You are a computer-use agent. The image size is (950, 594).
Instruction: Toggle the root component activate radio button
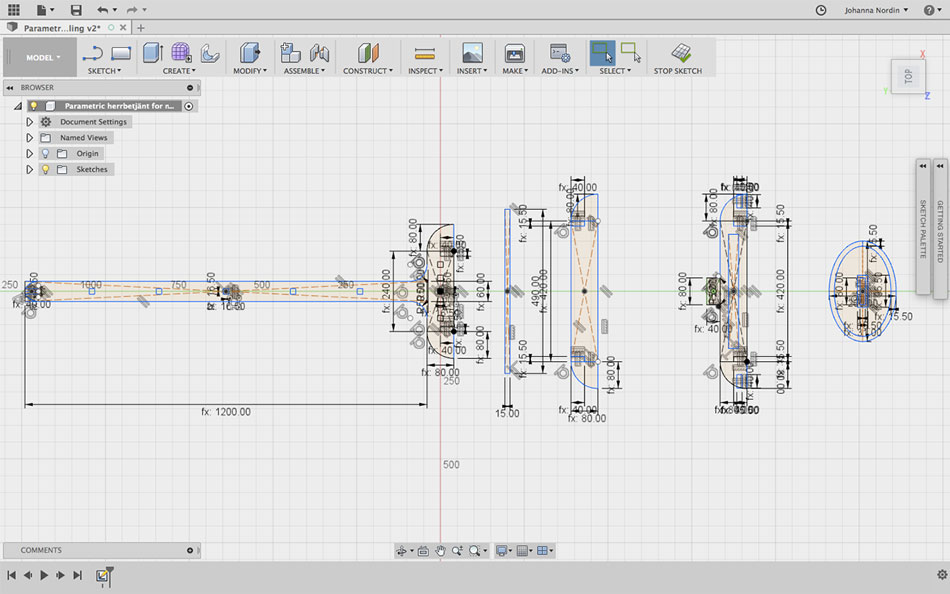click(189, 106)
